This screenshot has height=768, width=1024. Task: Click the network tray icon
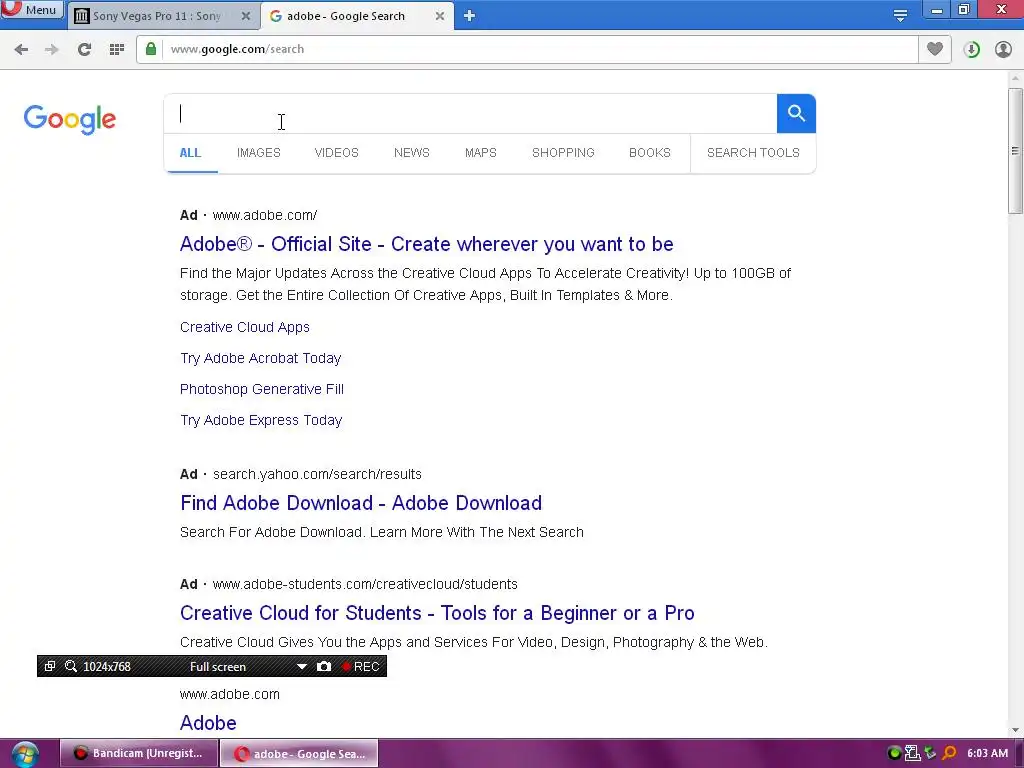(x=912, y=753)
